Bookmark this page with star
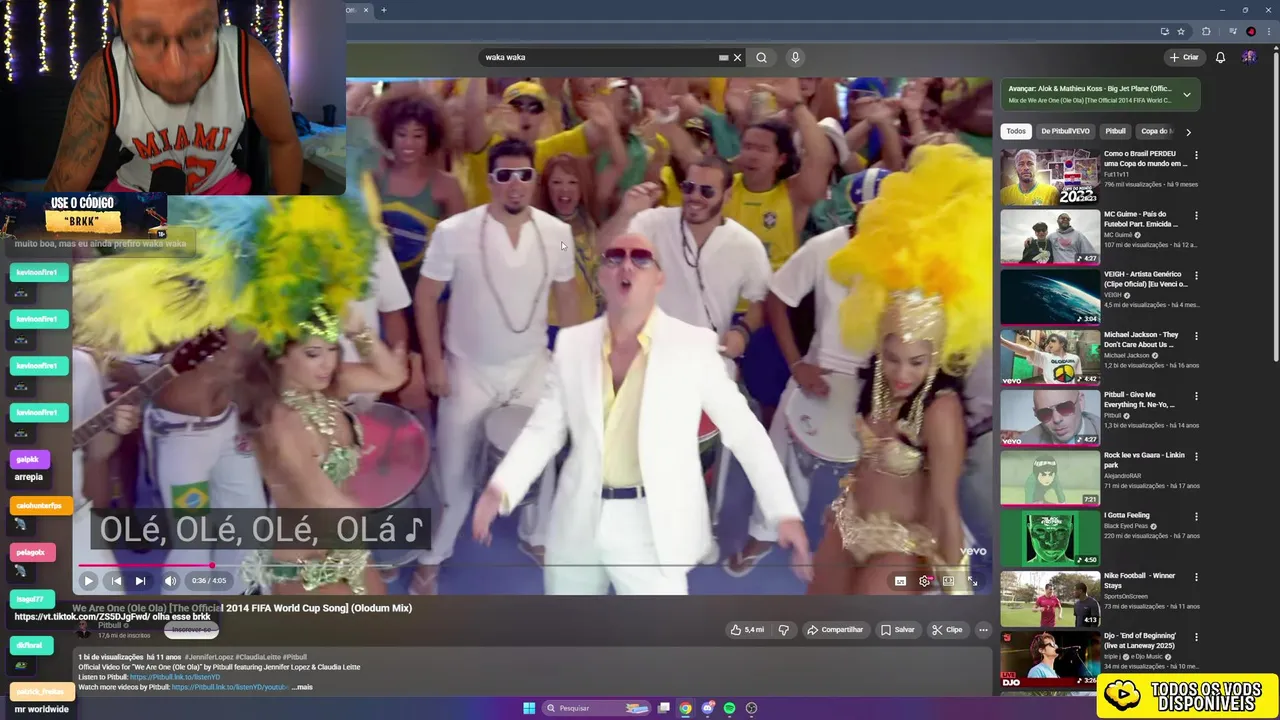1280x720 pixels. click(x=1181, y=31)
